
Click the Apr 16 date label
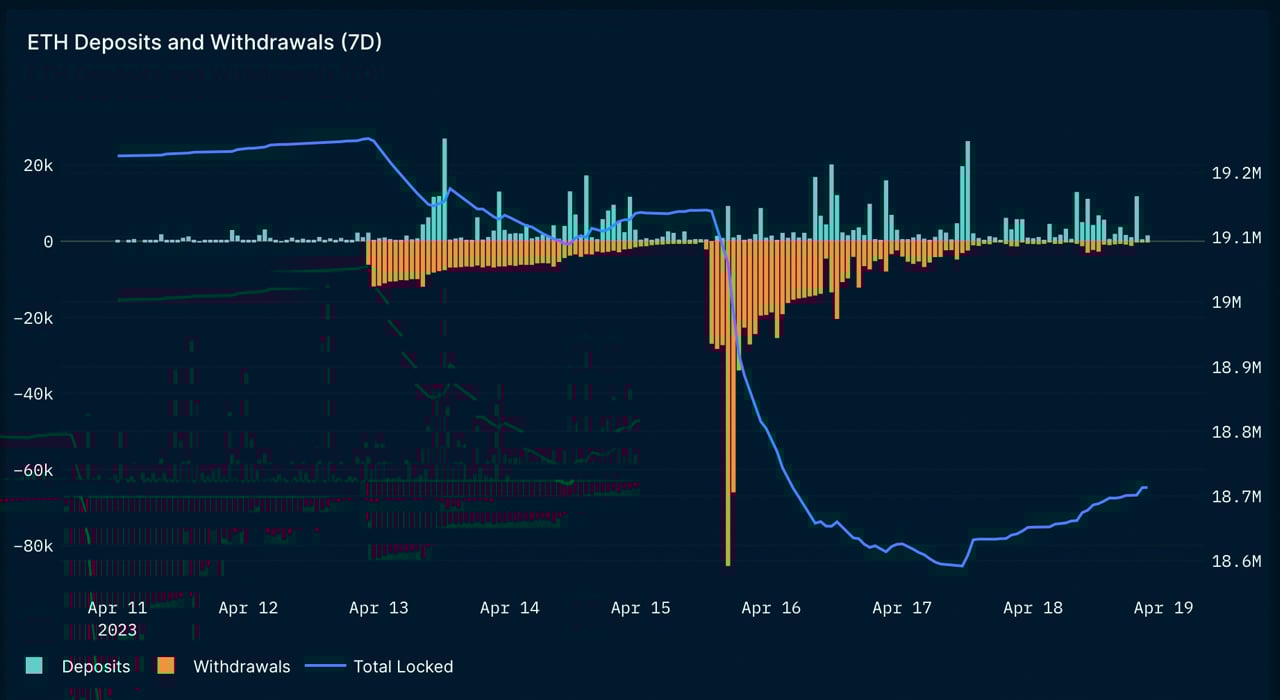coord(770,607)
